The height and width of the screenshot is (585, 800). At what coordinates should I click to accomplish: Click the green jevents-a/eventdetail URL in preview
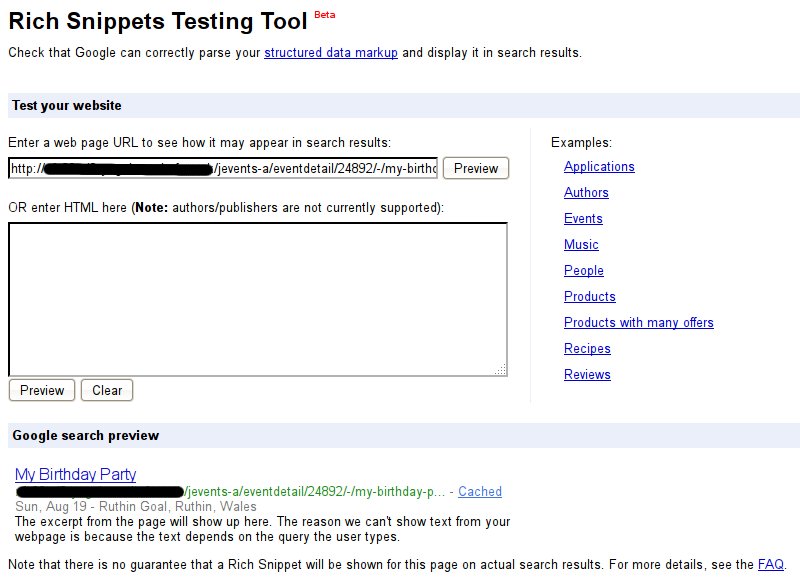click(x=314, y=492)
